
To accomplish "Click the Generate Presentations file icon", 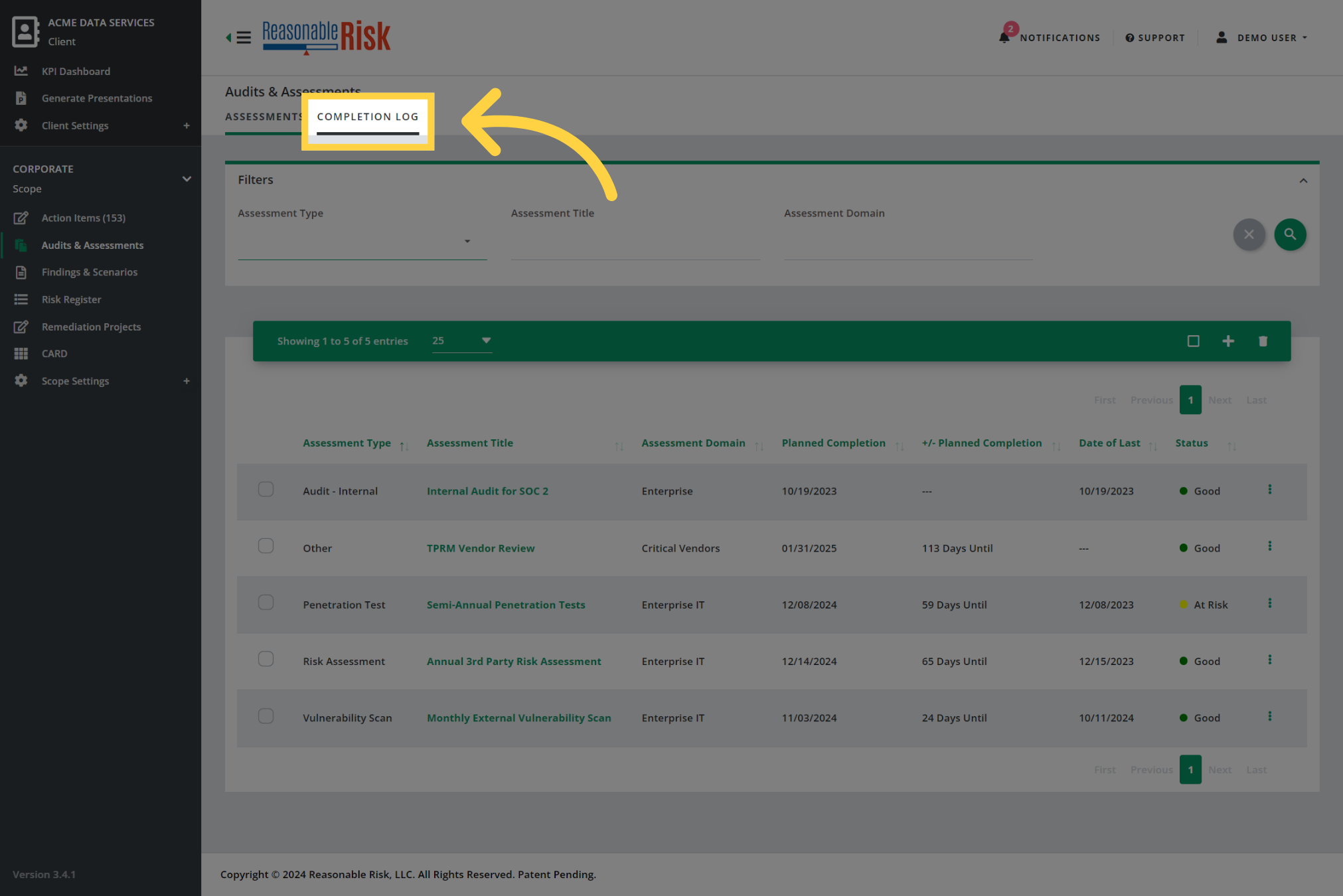I will (x=21, y=98).
